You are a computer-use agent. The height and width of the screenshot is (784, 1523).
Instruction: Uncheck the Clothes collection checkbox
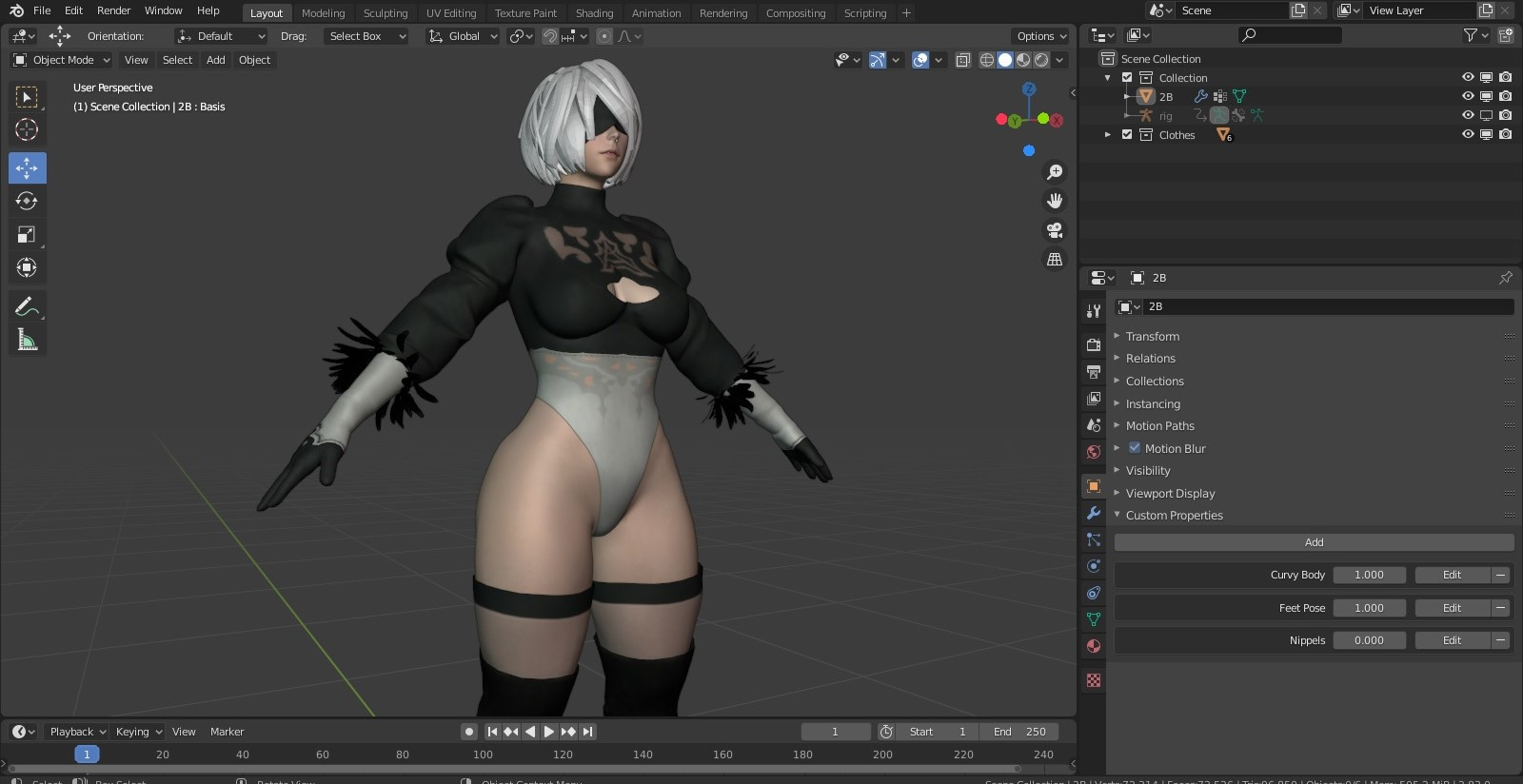click(x=1127, y=135)
